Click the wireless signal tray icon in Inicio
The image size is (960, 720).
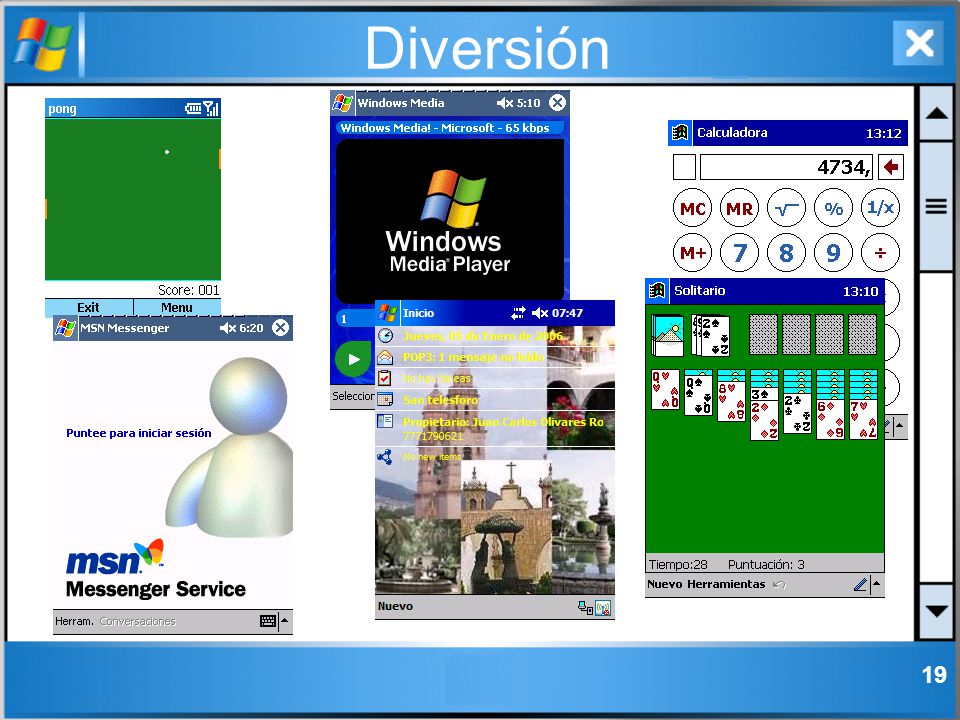coord(603,608)
